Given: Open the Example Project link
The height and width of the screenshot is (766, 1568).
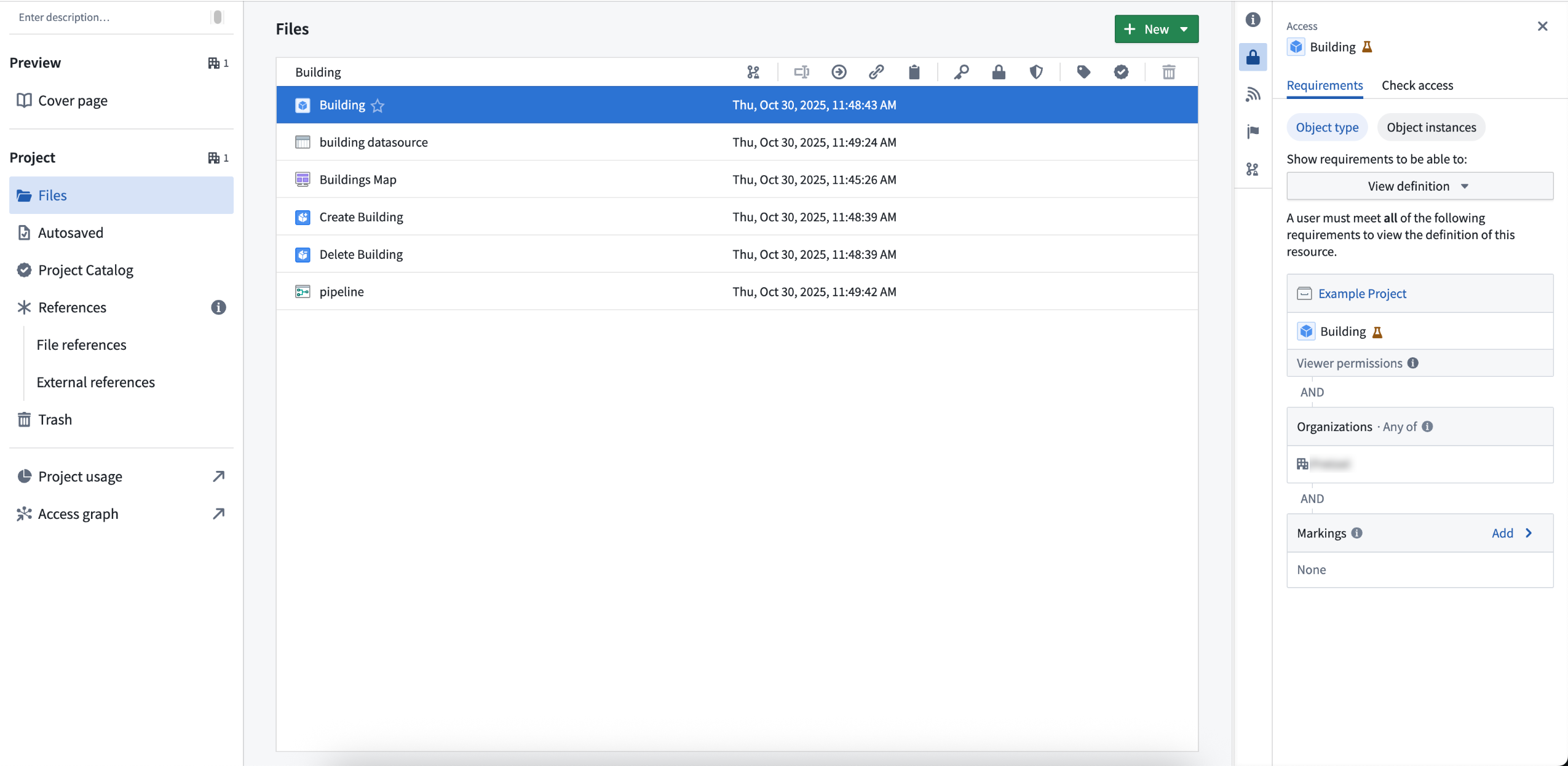Looking at the screenshot, I should (x=1363, y=293).
